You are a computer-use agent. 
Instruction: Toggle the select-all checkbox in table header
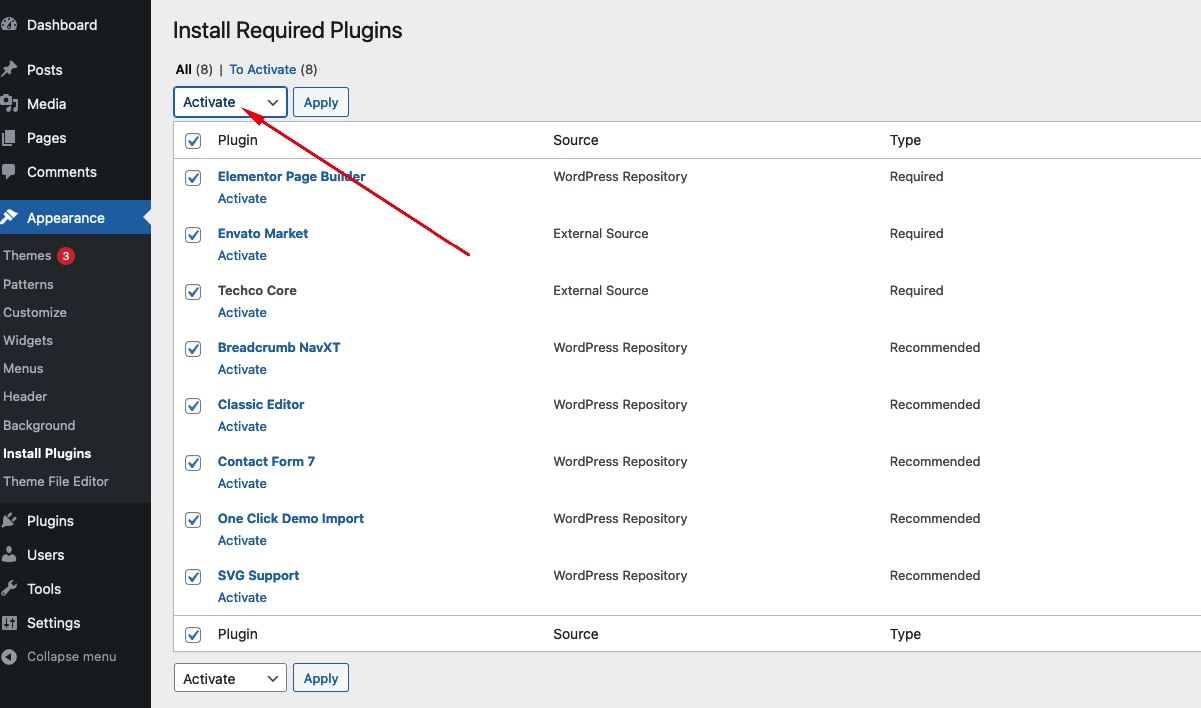(193, 141)
